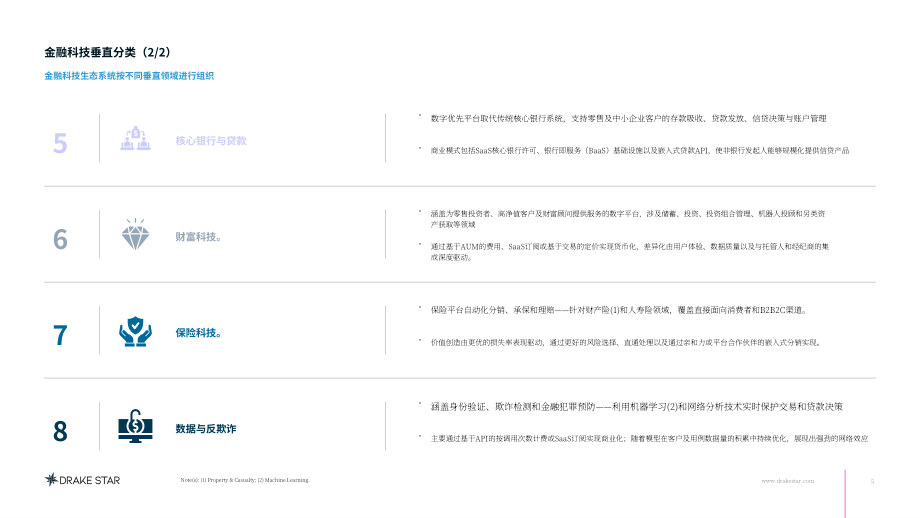Screen dimensions: 920x518
Task: Click the bullet starting 商业模式包括SaaS核心银行许可
Action: 640,151
